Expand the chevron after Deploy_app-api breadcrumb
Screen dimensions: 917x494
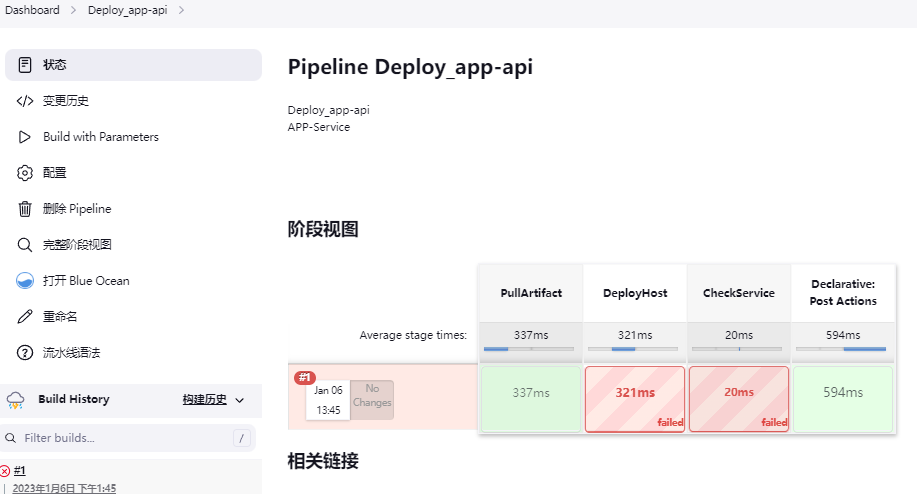click(181, 10)
